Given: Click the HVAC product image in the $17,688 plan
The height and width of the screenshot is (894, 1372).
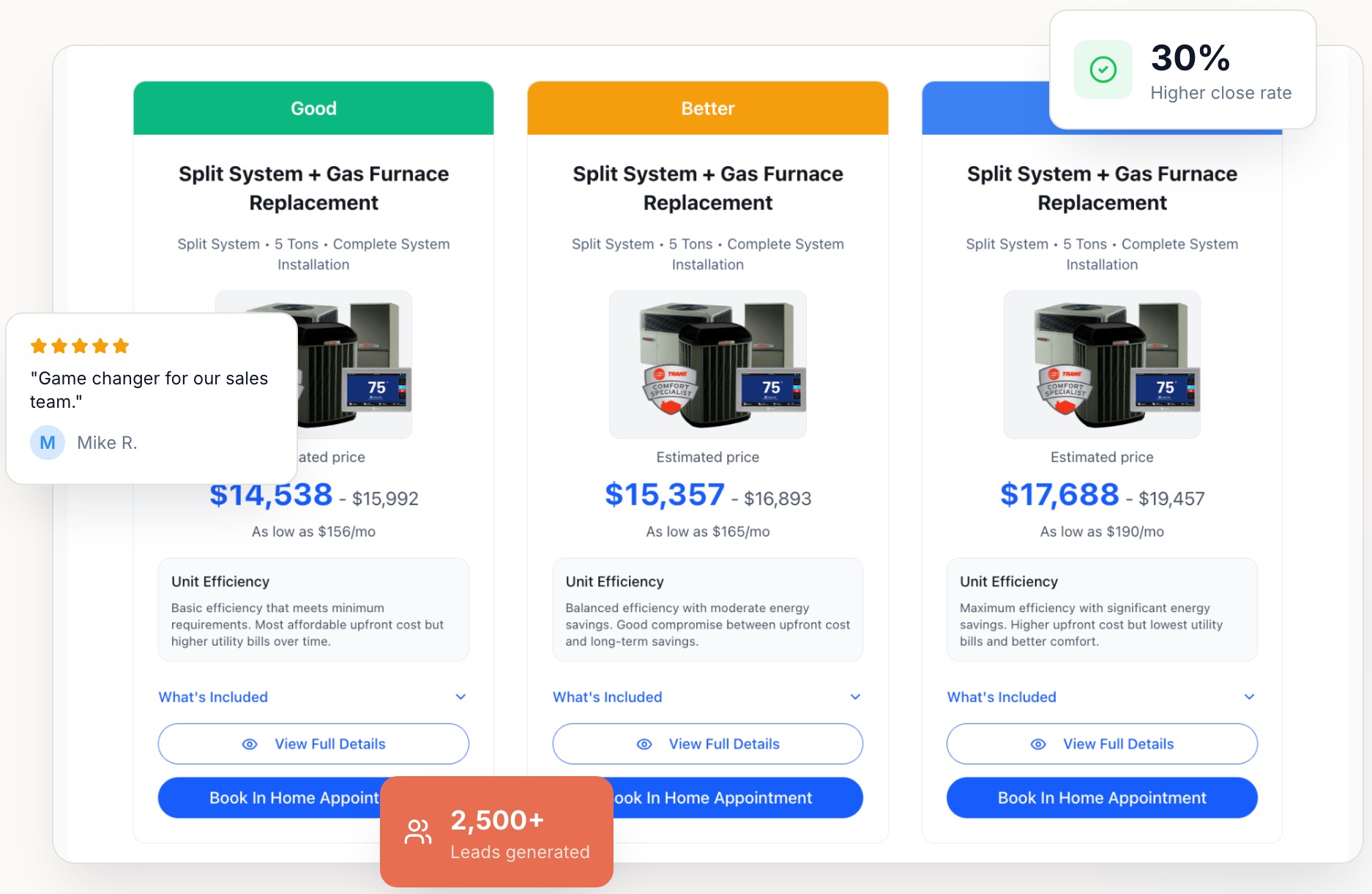Looking at the screenshot, I should 1102,365.
